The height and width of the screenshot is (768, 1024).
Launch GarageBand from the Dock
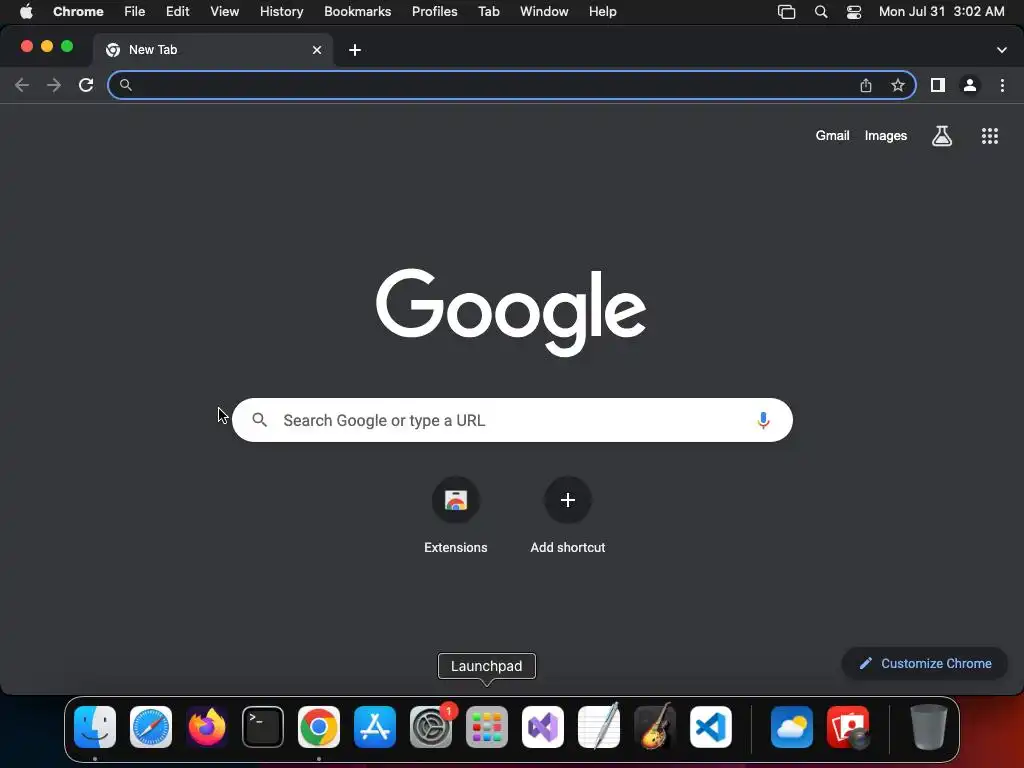(654, 727)
